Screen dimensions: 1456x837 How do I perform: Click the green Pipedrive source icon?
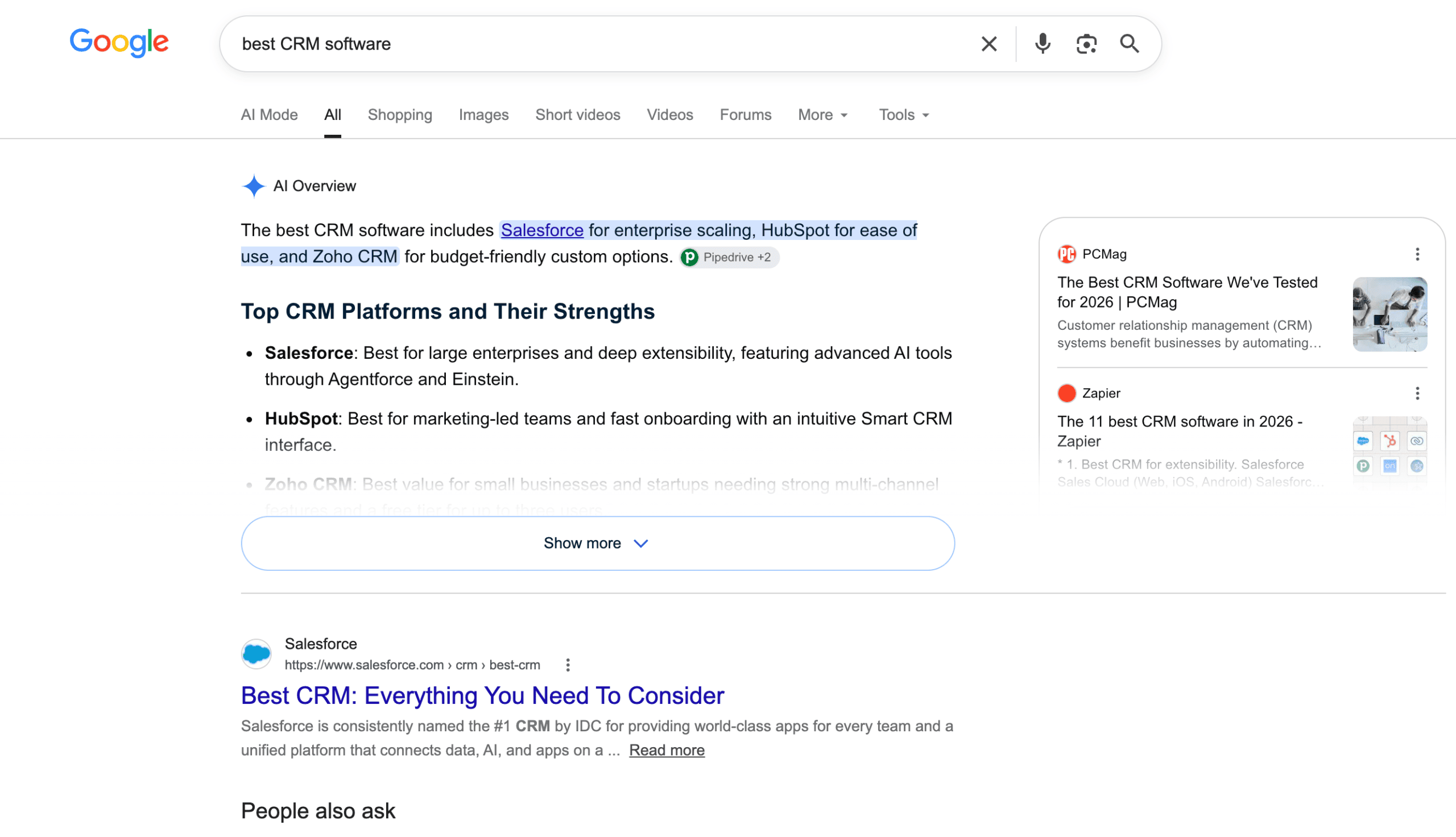[x=689, y=258]
